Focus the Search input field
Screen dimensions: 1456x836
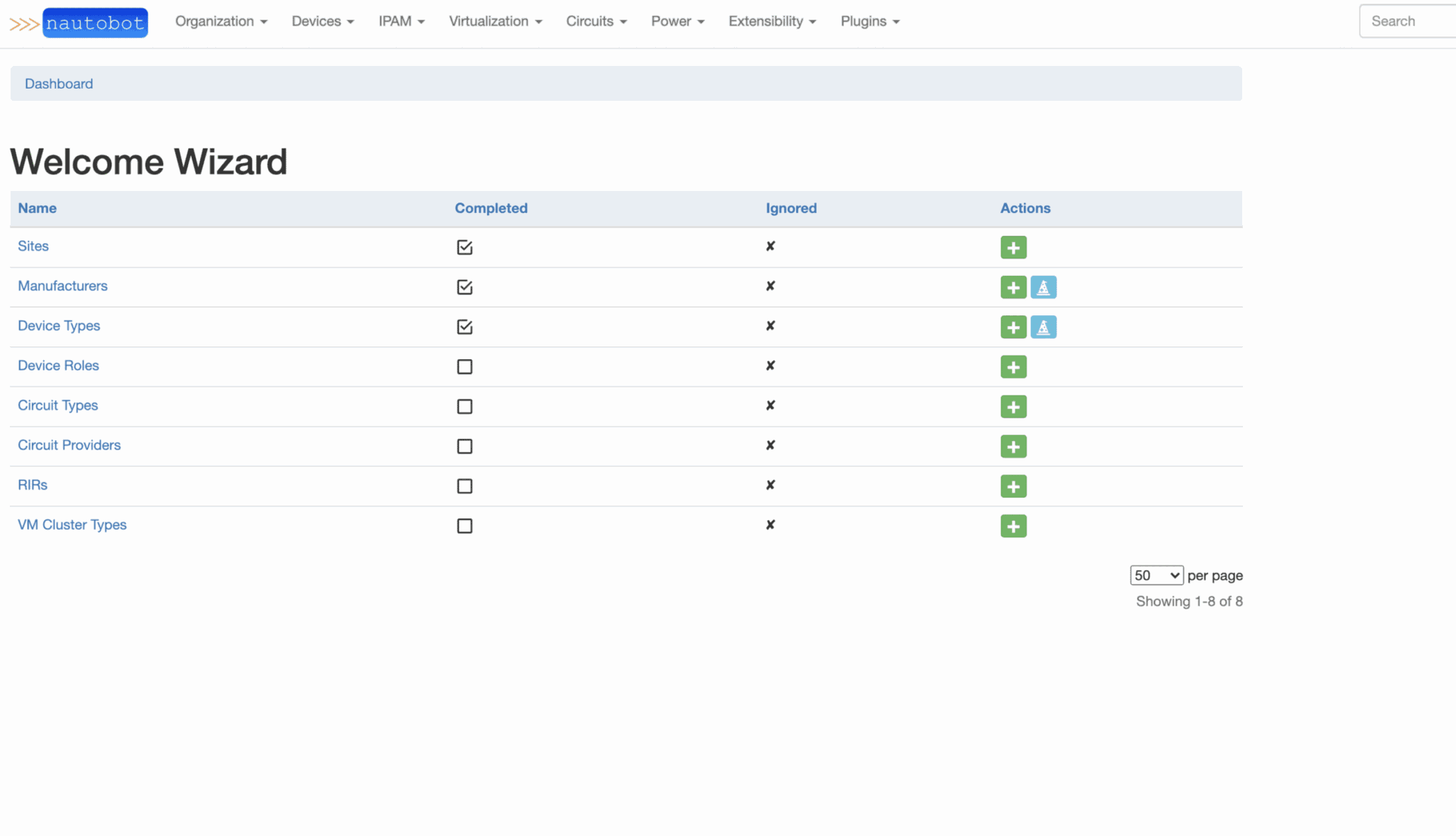(1407, 21)
